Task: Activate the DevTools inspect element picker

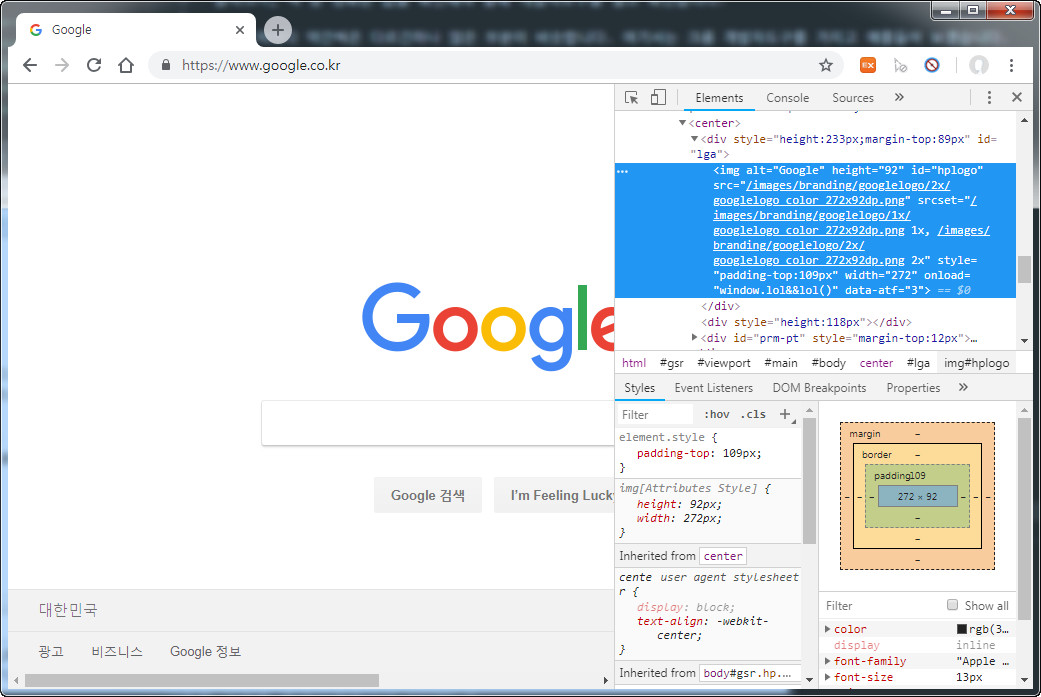Action: (631, 98)
